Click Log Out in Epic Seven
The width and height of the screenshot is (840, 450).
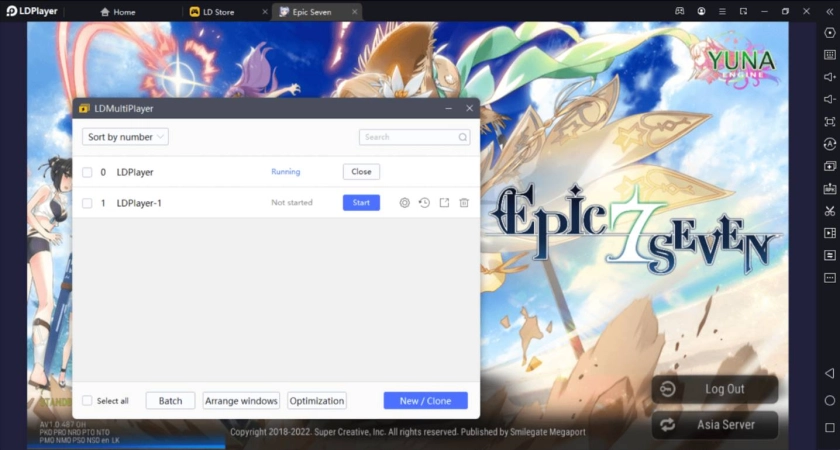[715, 389]
